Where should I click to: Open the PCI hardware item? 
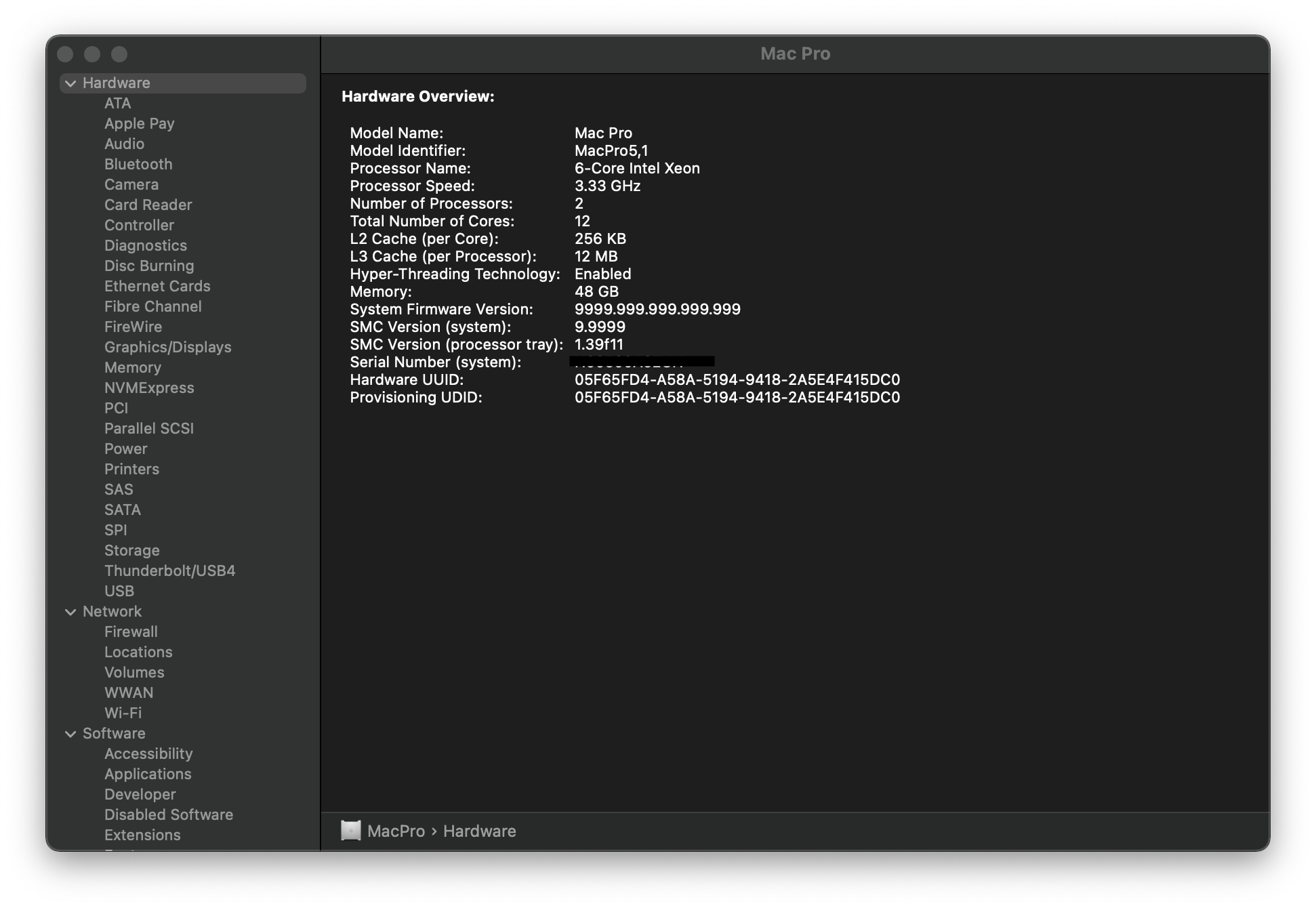point(116,408)
